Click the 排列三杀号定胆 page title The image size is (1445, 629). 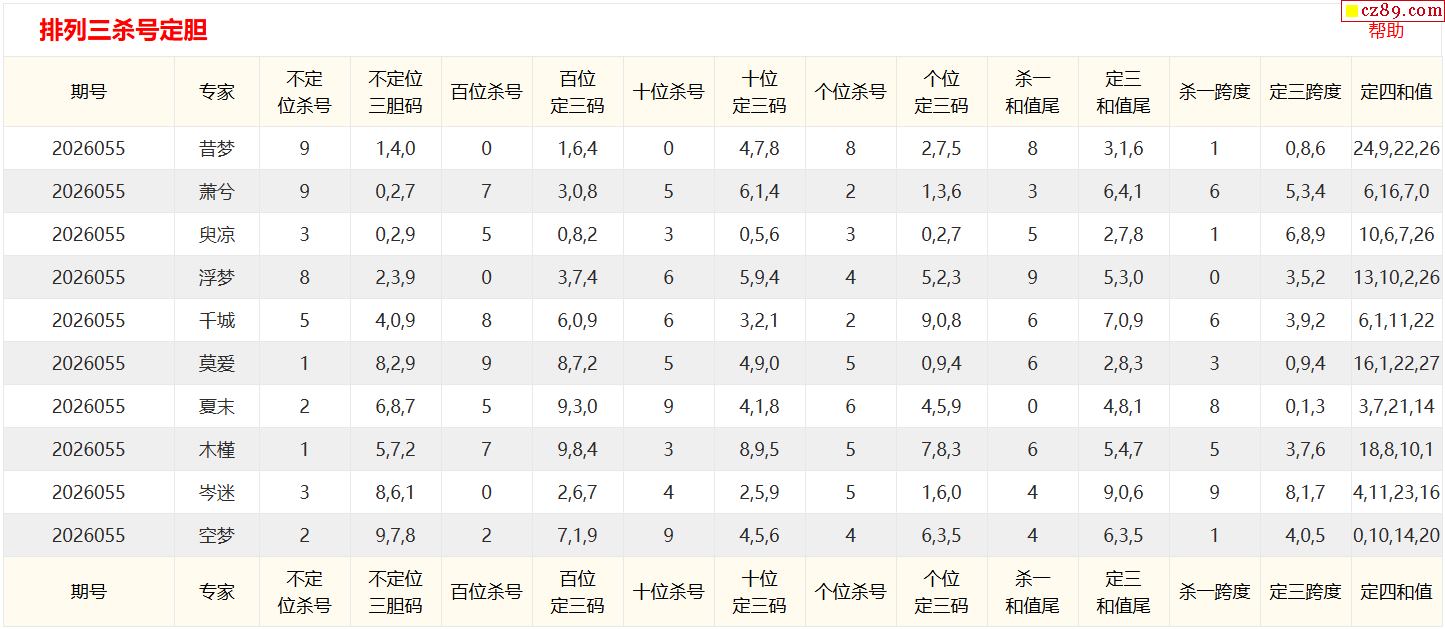[123, 30]
